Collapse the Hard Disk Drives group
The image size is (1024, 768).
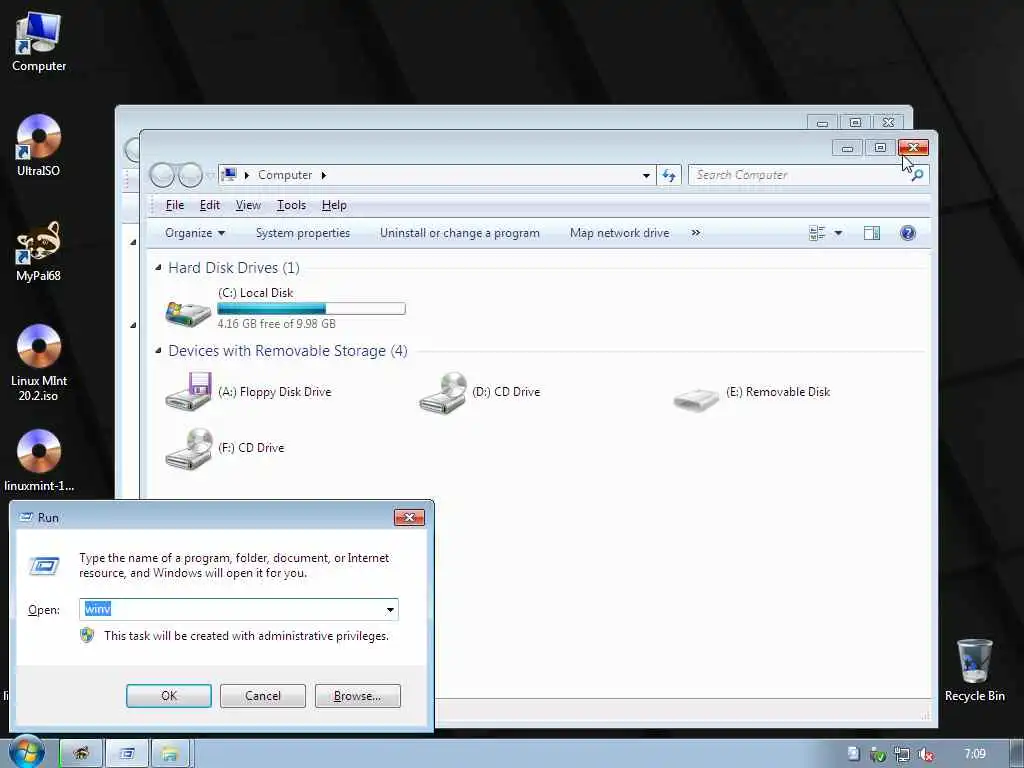(158, 267)
